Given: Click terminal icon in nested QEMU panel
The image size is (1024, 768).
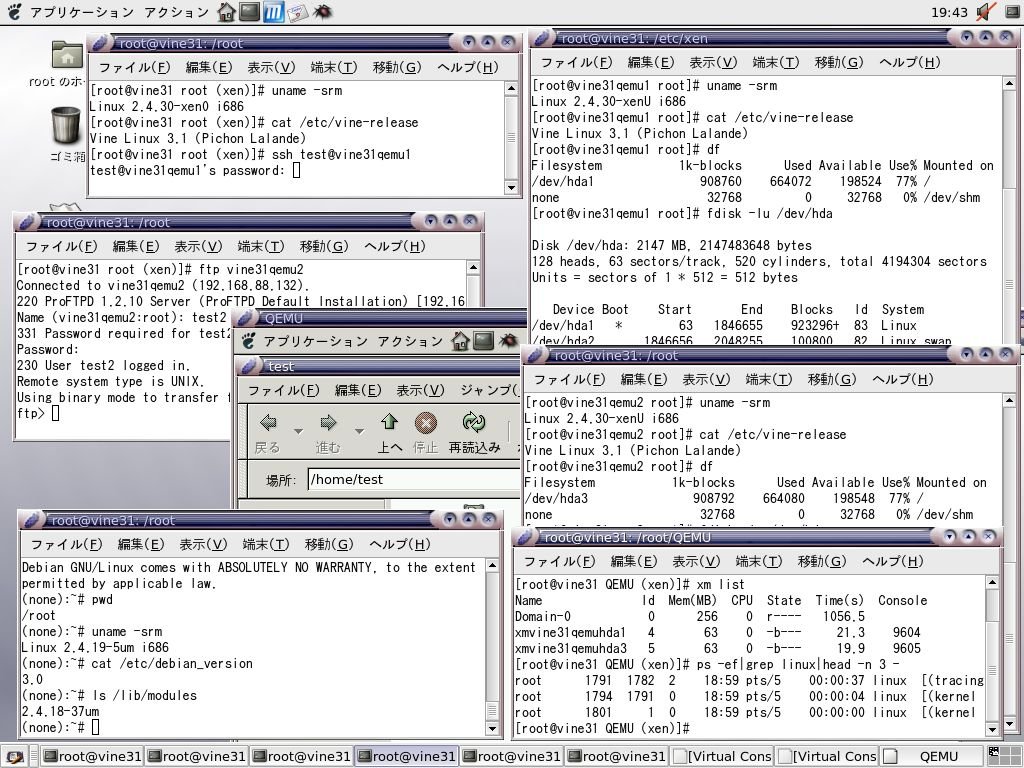Looking at the screenshot, I should pos(484,341).
